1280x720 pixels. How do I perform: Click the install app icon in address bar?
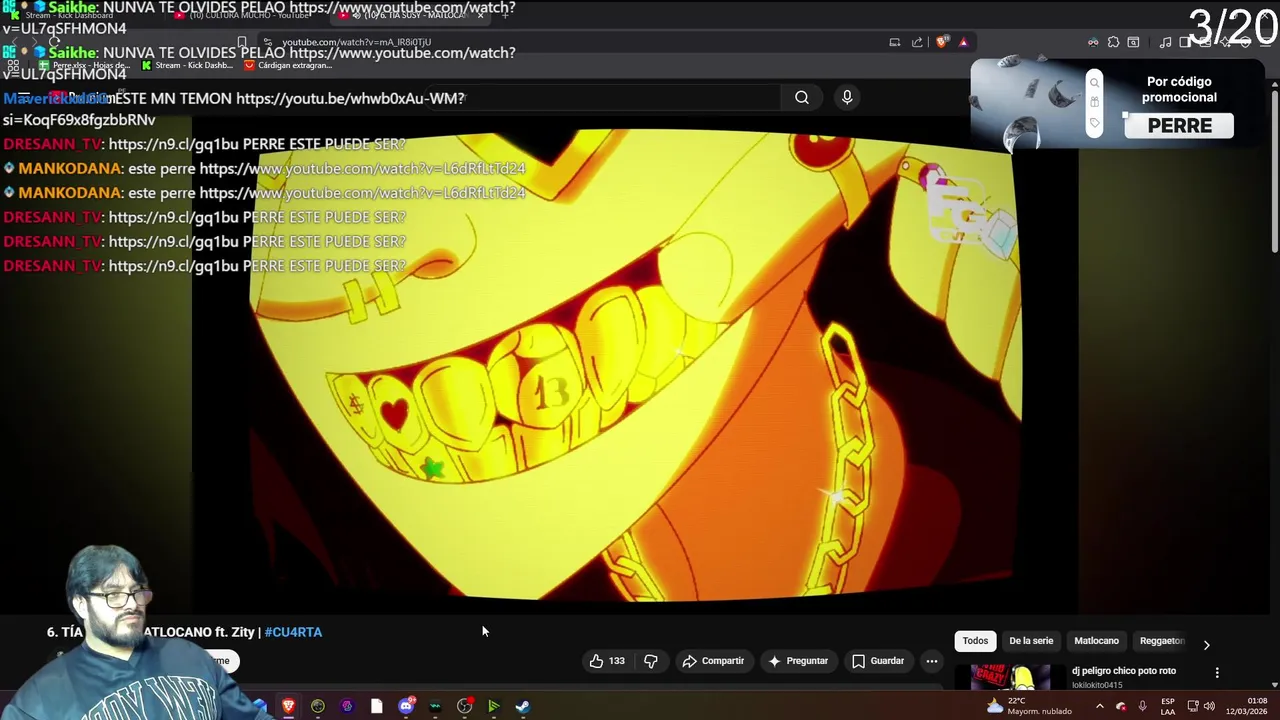pos(895,42)
